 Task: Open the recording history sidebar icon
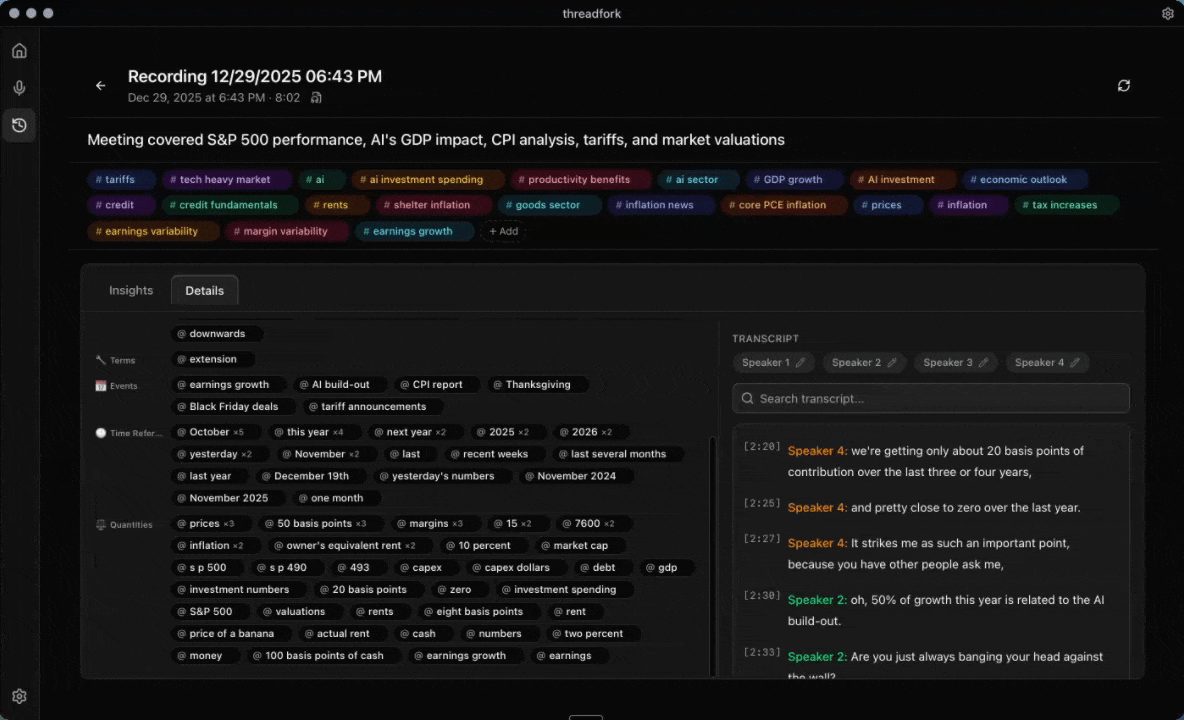click(19, 125)
